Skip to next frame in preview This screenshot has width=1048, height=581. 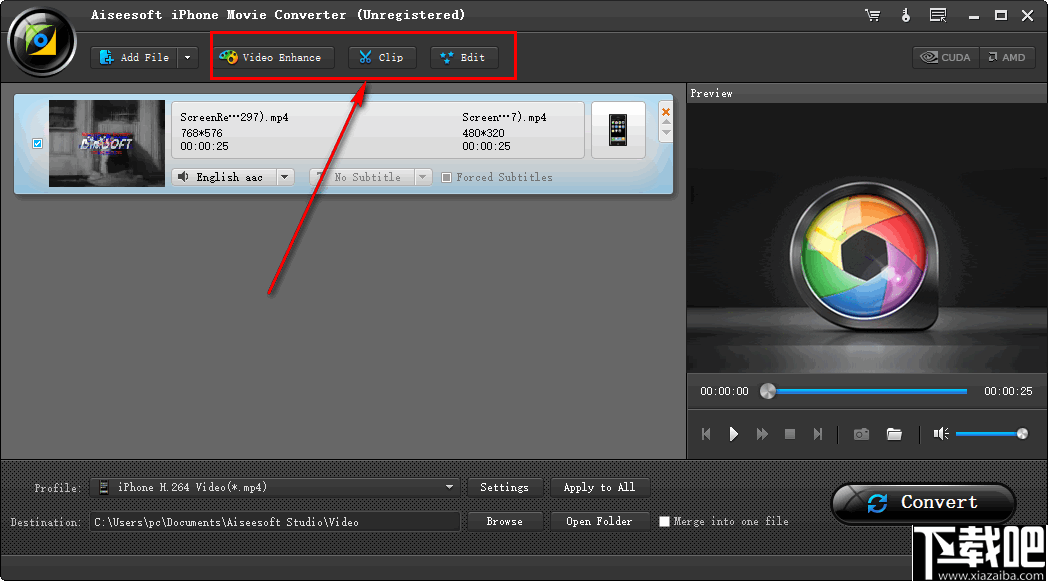[x=818, y=435]
